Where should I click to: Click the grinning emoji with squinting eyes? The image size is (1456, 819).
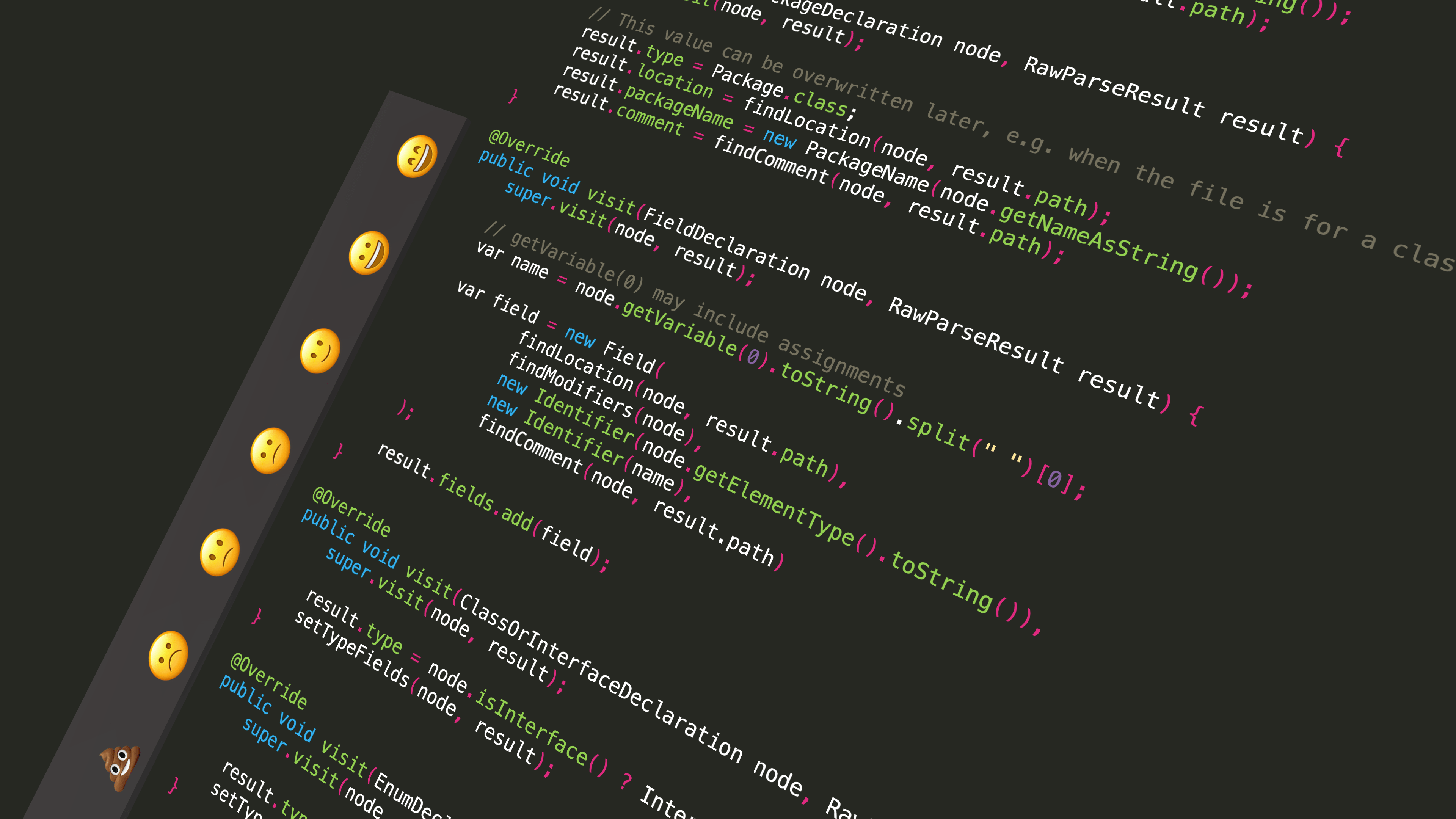pyautogui.click(x=417, y=157)
